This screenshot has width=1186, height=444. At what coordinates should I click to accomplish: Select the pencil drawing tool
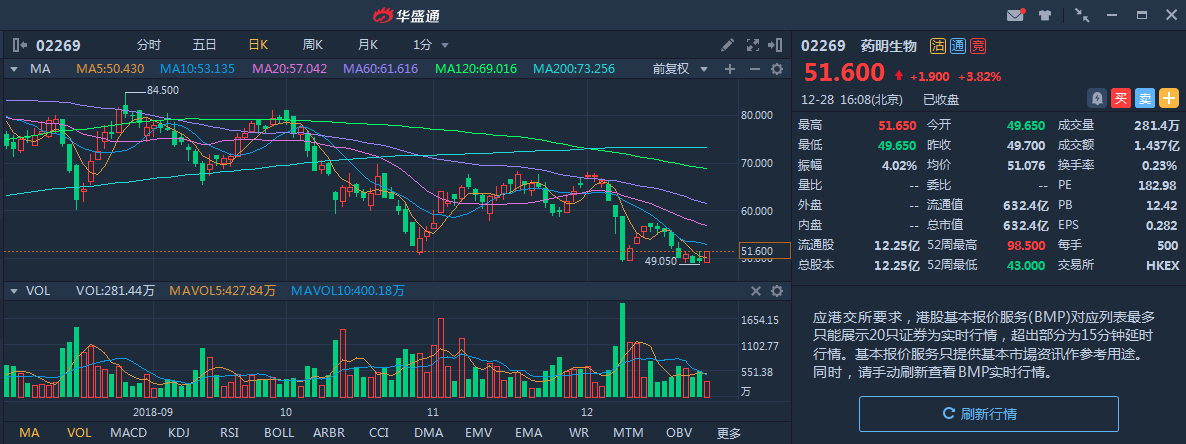coord(728,45)
